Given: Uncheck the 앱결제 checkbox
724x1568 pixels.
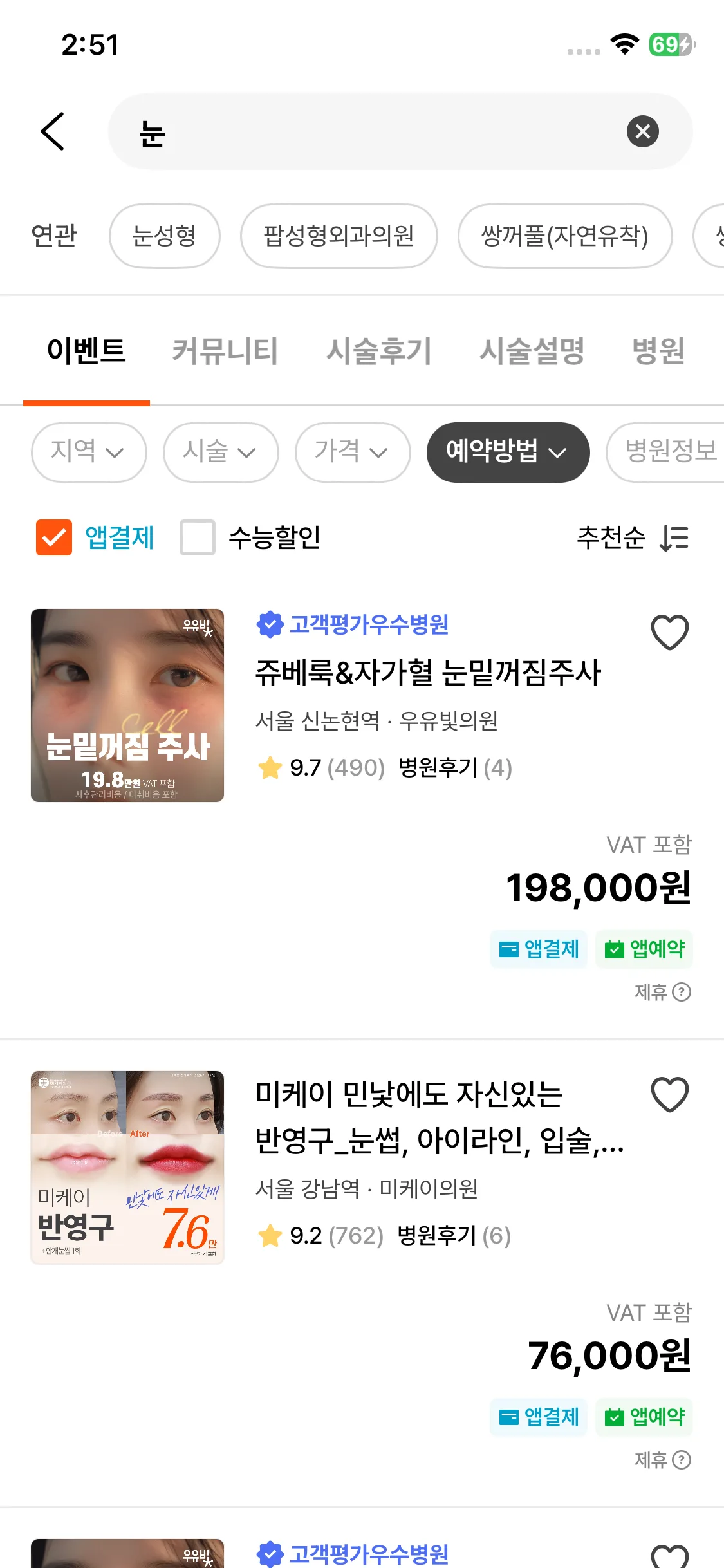Looking at the screenshot, I should [54, 537].
